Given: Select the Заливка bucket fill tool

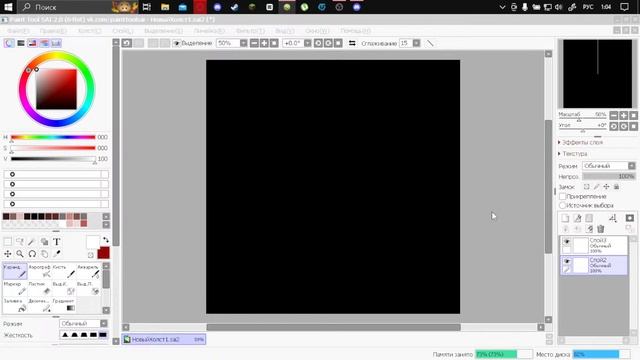Looking at the screenshot, I should click(15, 305).
